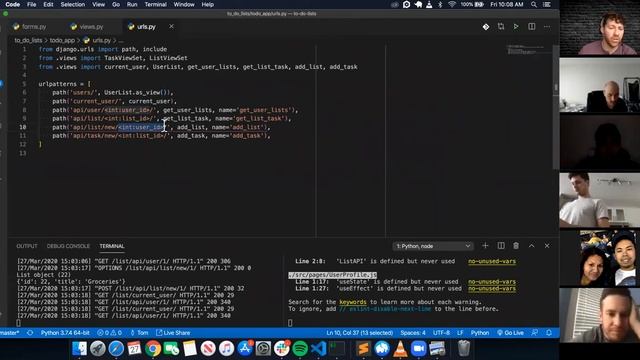Open problems via errors and warnings count
The width and height of the screenshot is (640, 360).
point(109,333)
